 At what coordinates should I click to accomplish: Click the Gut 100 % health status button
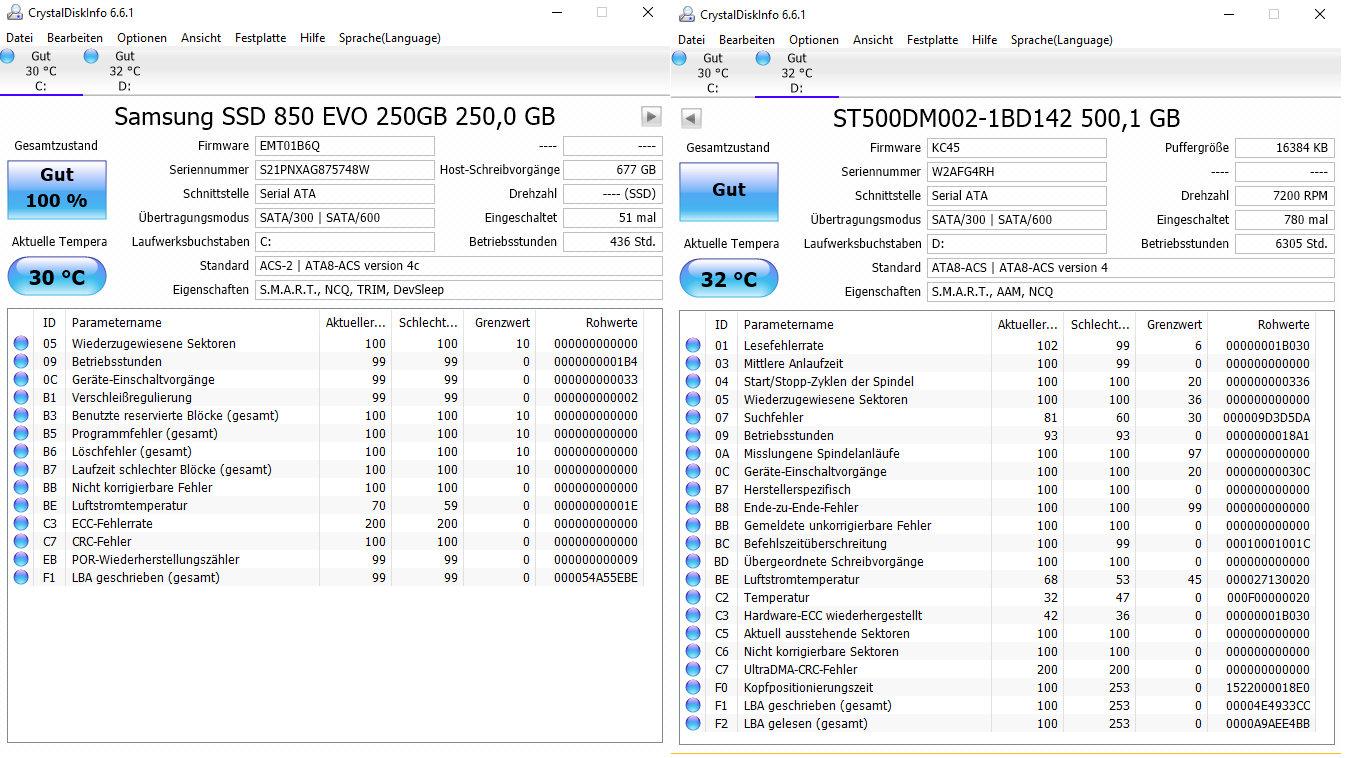57,188
